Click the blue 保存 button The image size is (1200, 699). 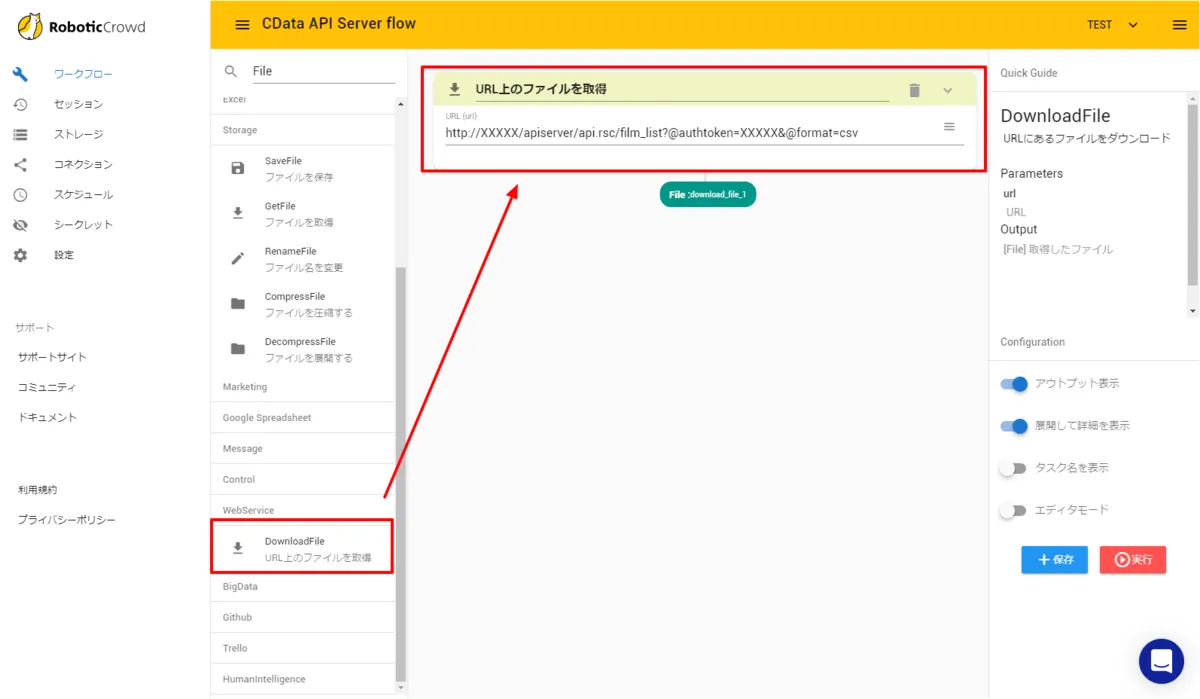tap(1054, 560)
